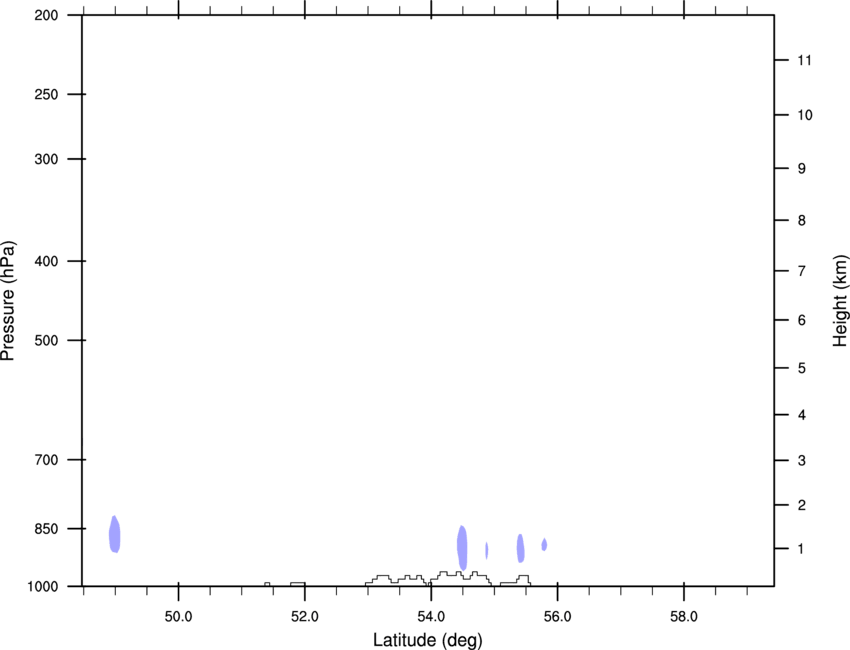Screen dimensions: 850x650
Task: Select the 1000 pressure tick label
Action: [x=43, y=587]
